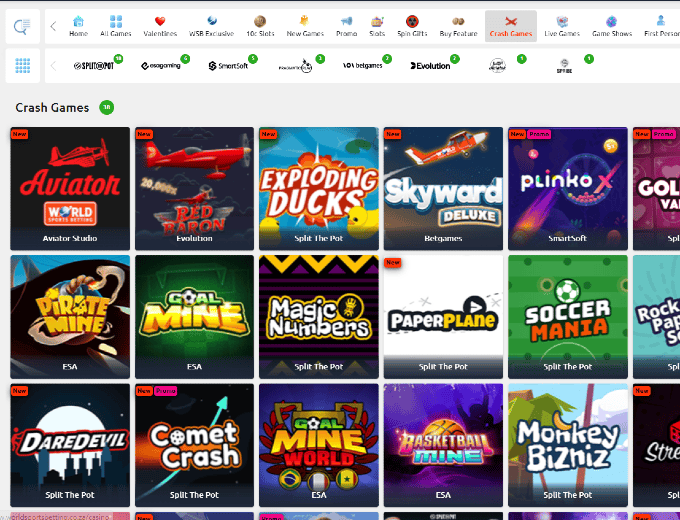Screen dimensions: 680x520
Task: Play the Skyward Deluxe game
Action: 443,188
